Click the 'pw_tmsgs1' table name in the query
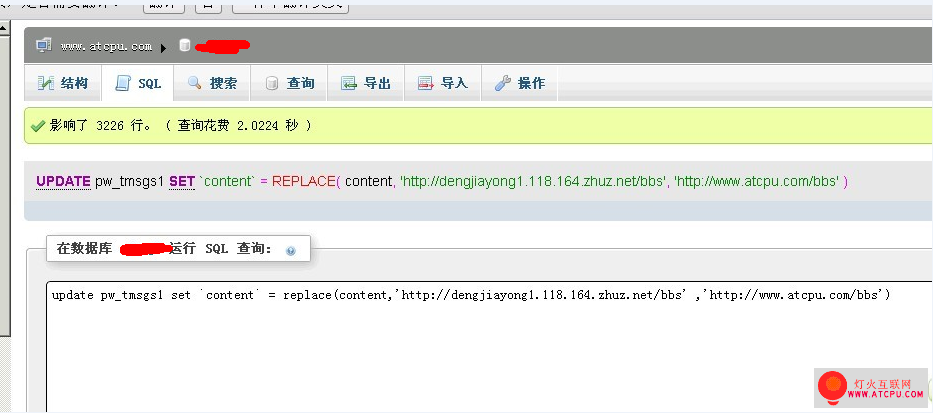Image resolution: width=933 pixels, height=413 pixels. 129,182
